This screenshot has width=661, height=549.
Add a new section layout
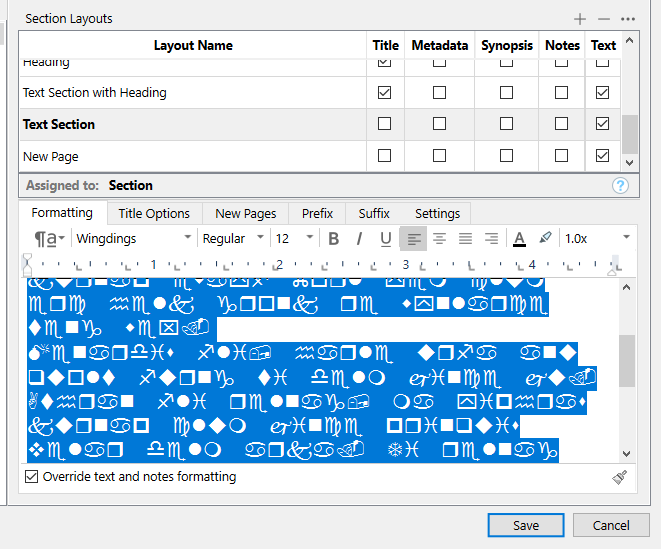click(580, 19)
